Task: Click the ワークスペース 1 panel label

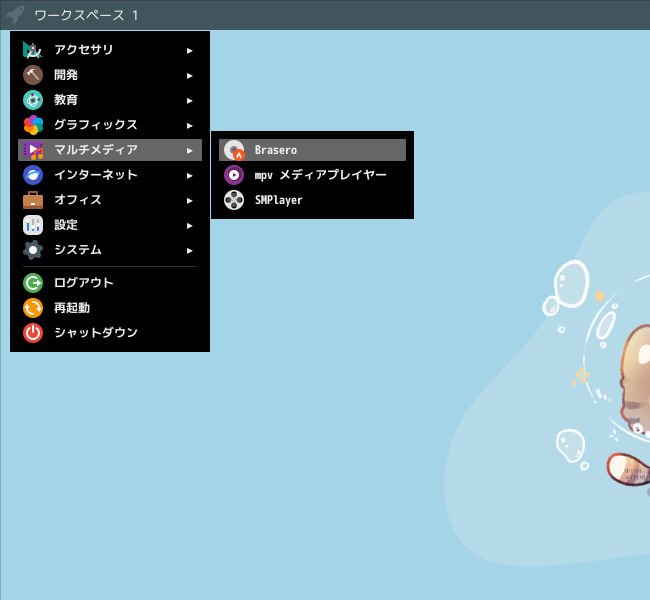Action: pyautogui.click(x=86, y=15)
